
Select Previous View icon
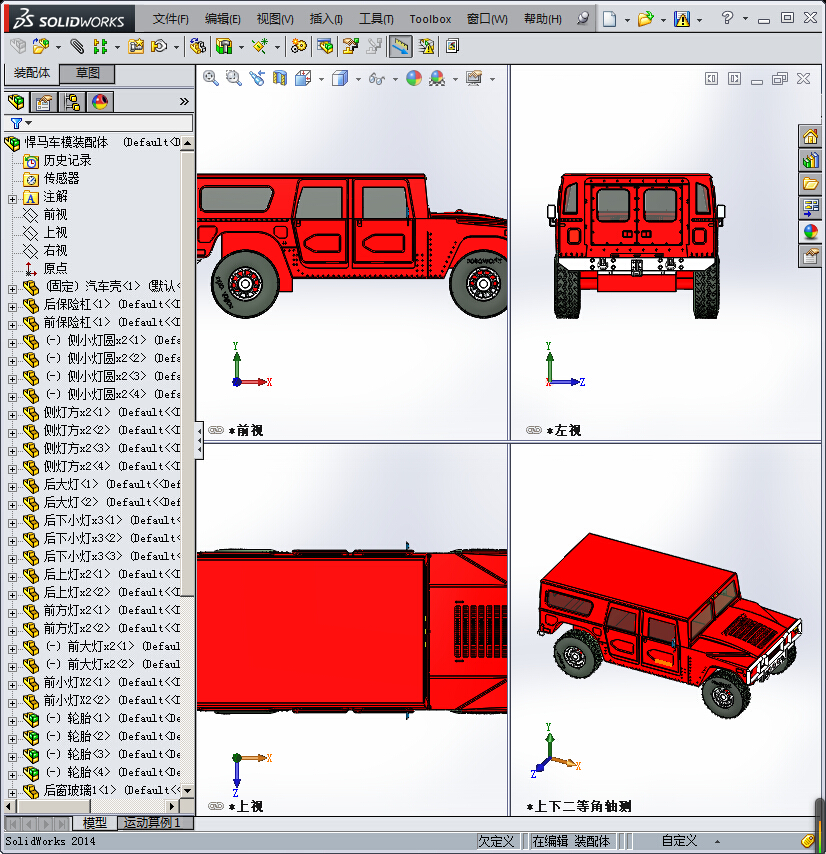pyautogui.click(x=257, y=78)
